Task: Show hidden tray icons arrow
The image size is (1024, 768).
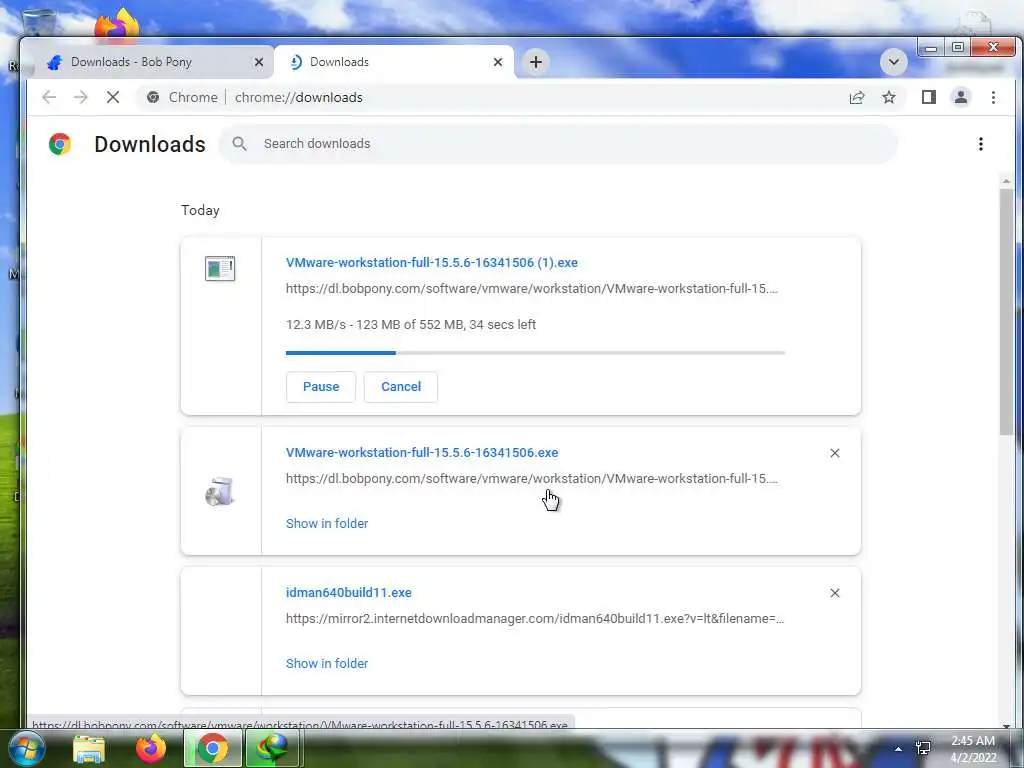Action: coord(898,748)
